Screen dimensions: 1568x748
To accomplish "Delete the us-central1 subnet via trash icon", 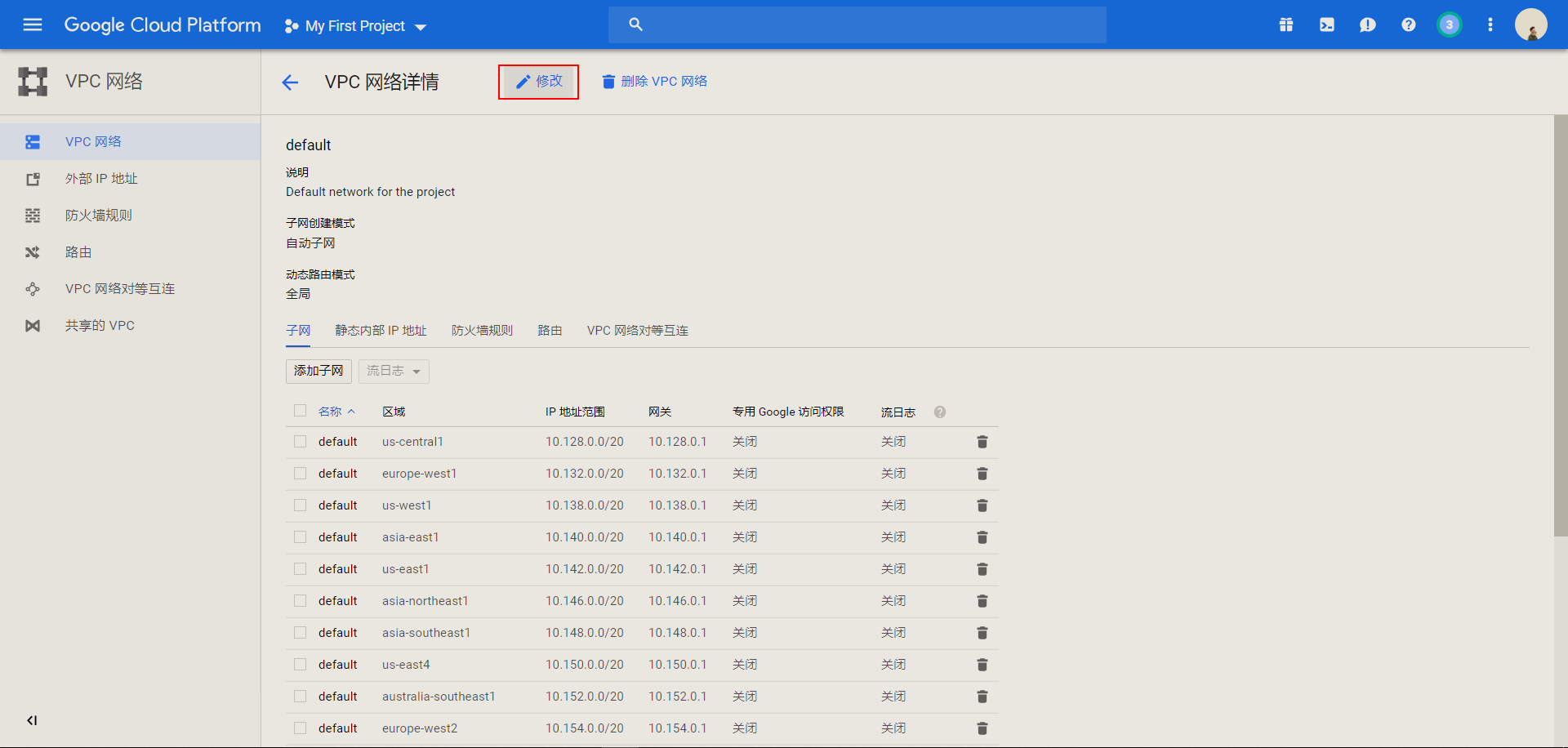I will (x=982, y=442).
